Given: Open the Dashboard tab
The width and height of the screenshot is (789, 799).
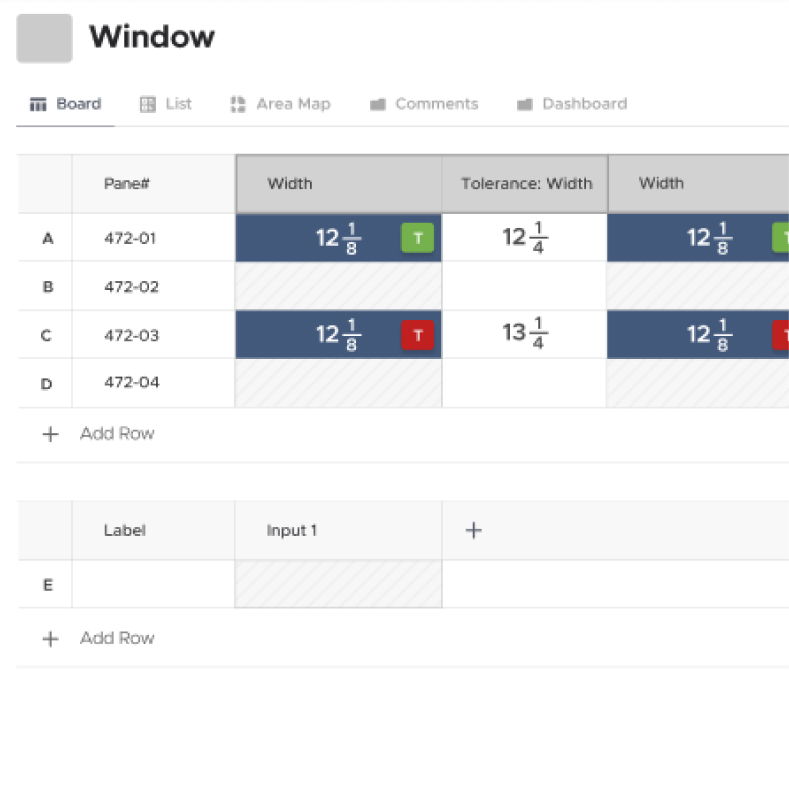Looking at the screenshot, I should click(572, 104).
